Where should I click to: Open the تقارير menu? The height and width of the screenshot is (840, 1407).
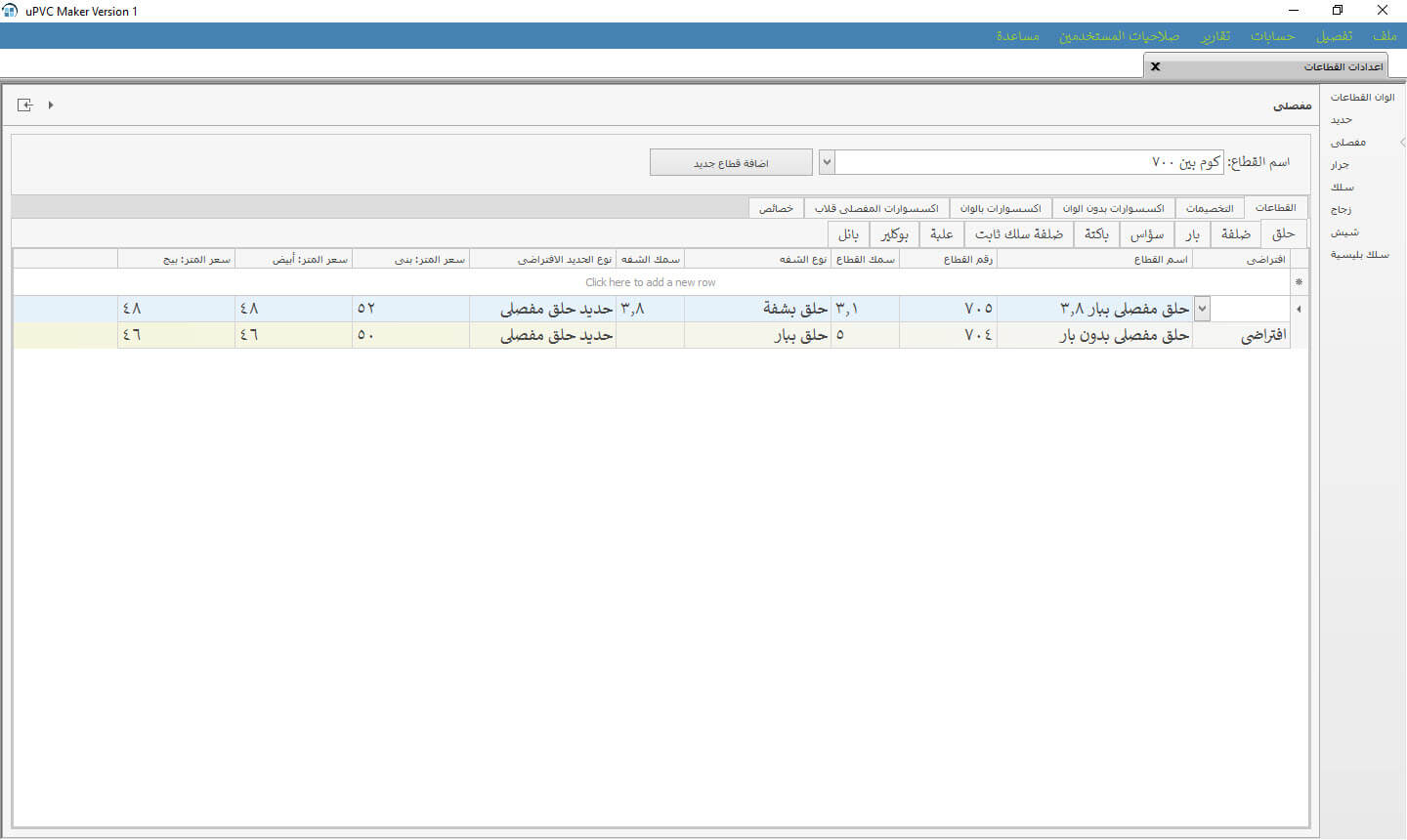1215,36
